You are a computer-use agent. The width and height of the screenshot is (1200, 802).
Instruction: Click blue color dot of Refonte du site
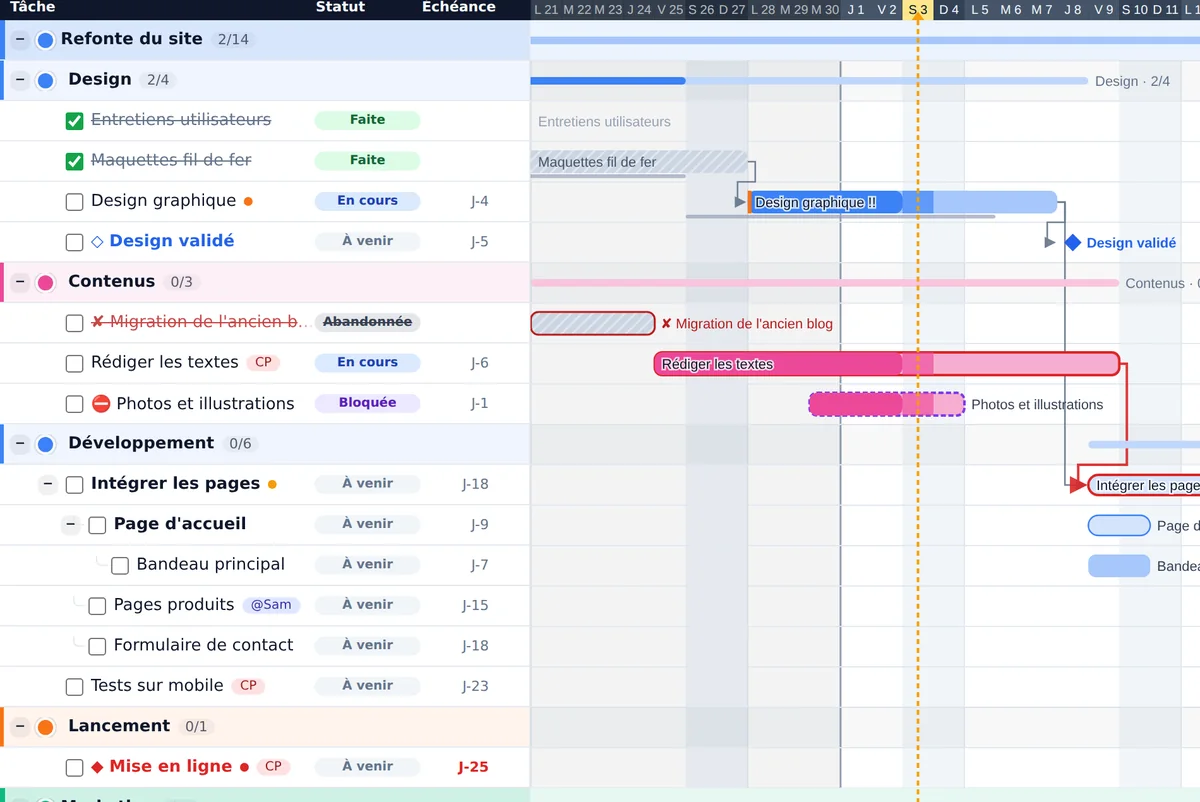(45, 40)
